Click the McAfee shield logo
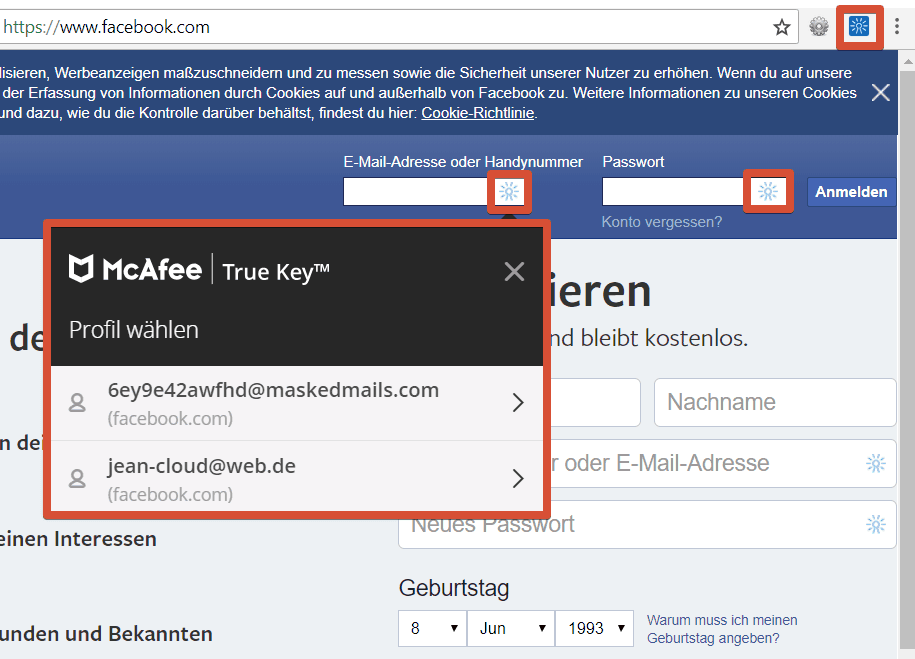 (81, 269)
